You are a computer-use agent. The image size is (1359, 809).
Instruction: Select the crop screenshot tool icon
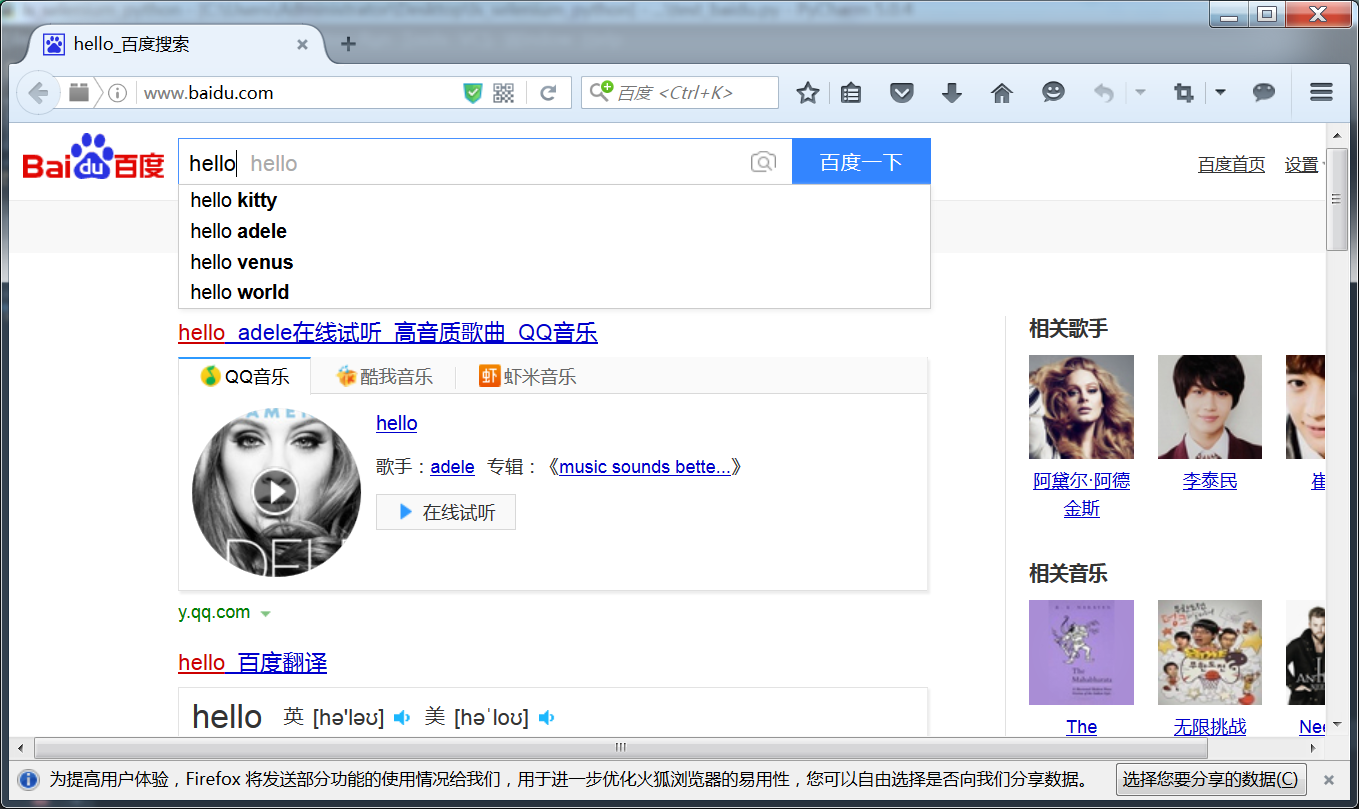click(x=1184, y=93)
